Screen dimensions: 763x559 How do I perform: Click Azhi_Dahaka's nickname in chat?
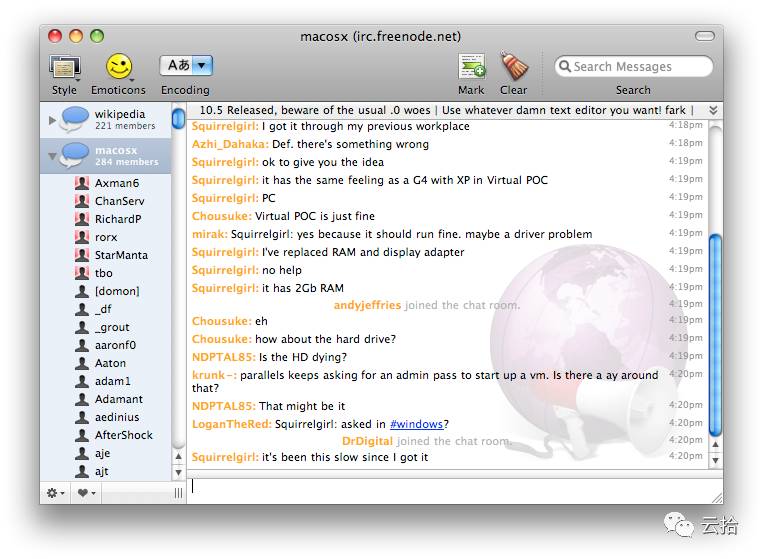point(230,144)
